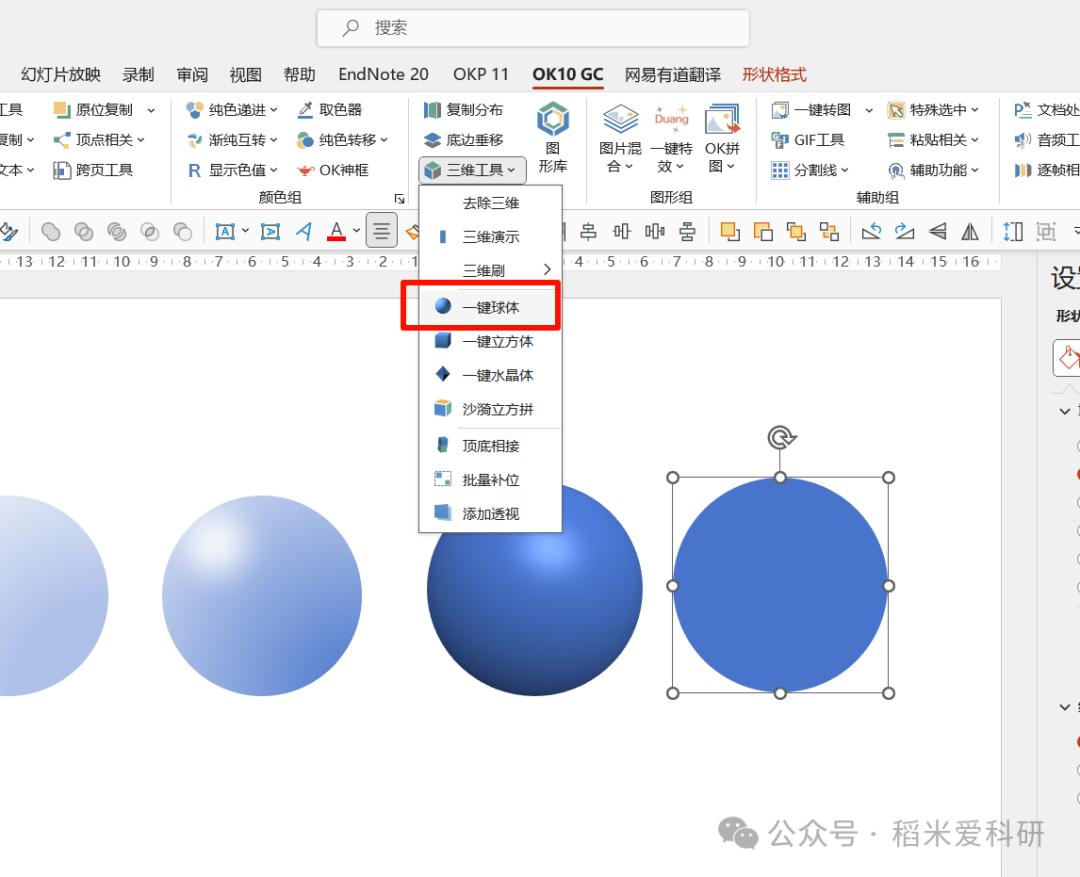1080x877 pixels.
Task: Open the 粘贴相关 dropdown
Action: (933, 140)
